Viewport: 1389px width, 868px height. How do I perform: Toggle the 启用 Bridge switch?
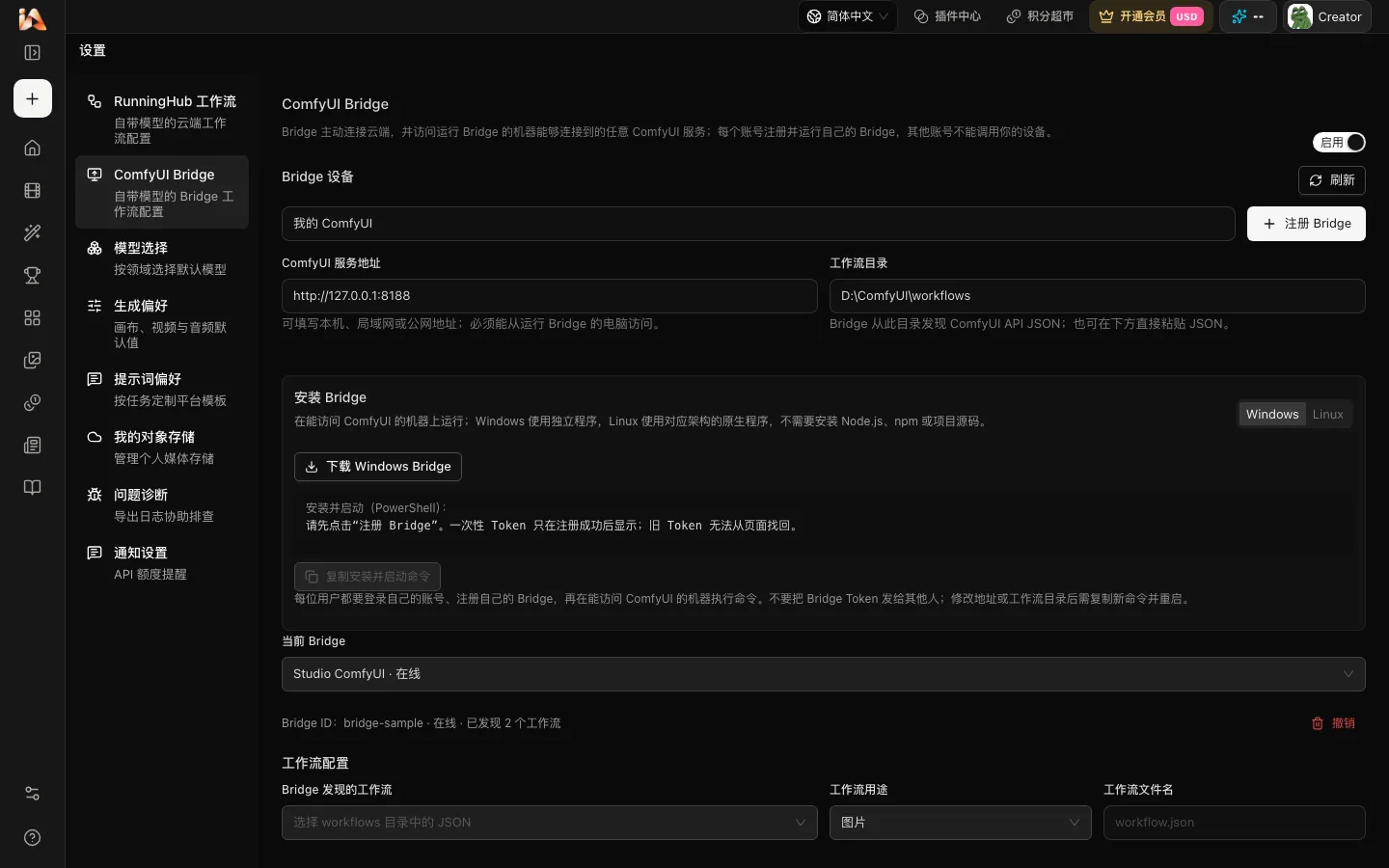(x=1339, y=143)
